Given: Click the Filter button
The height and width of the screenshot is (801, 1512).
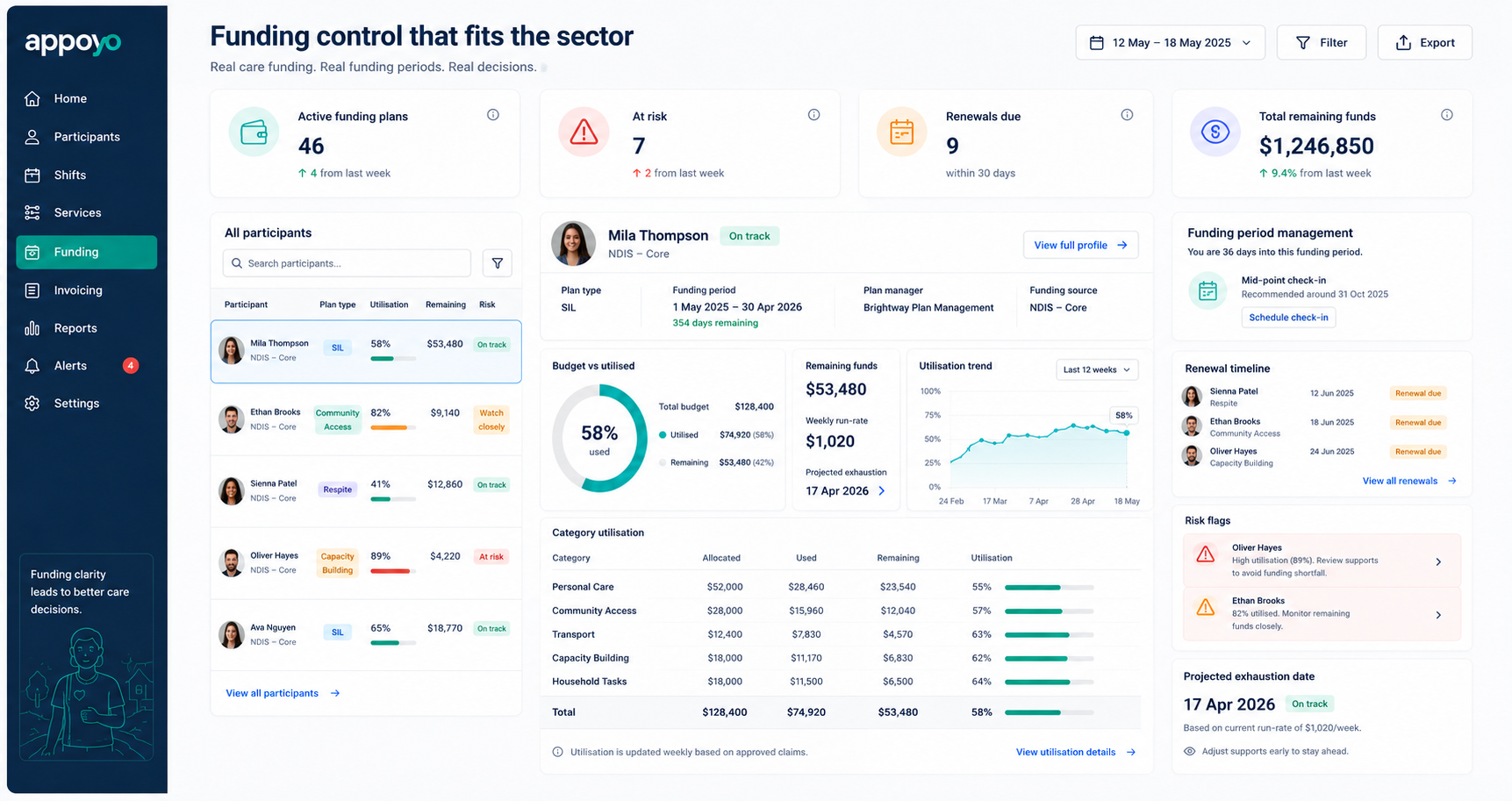Looking at the screenshot, I should point(1322,42).
